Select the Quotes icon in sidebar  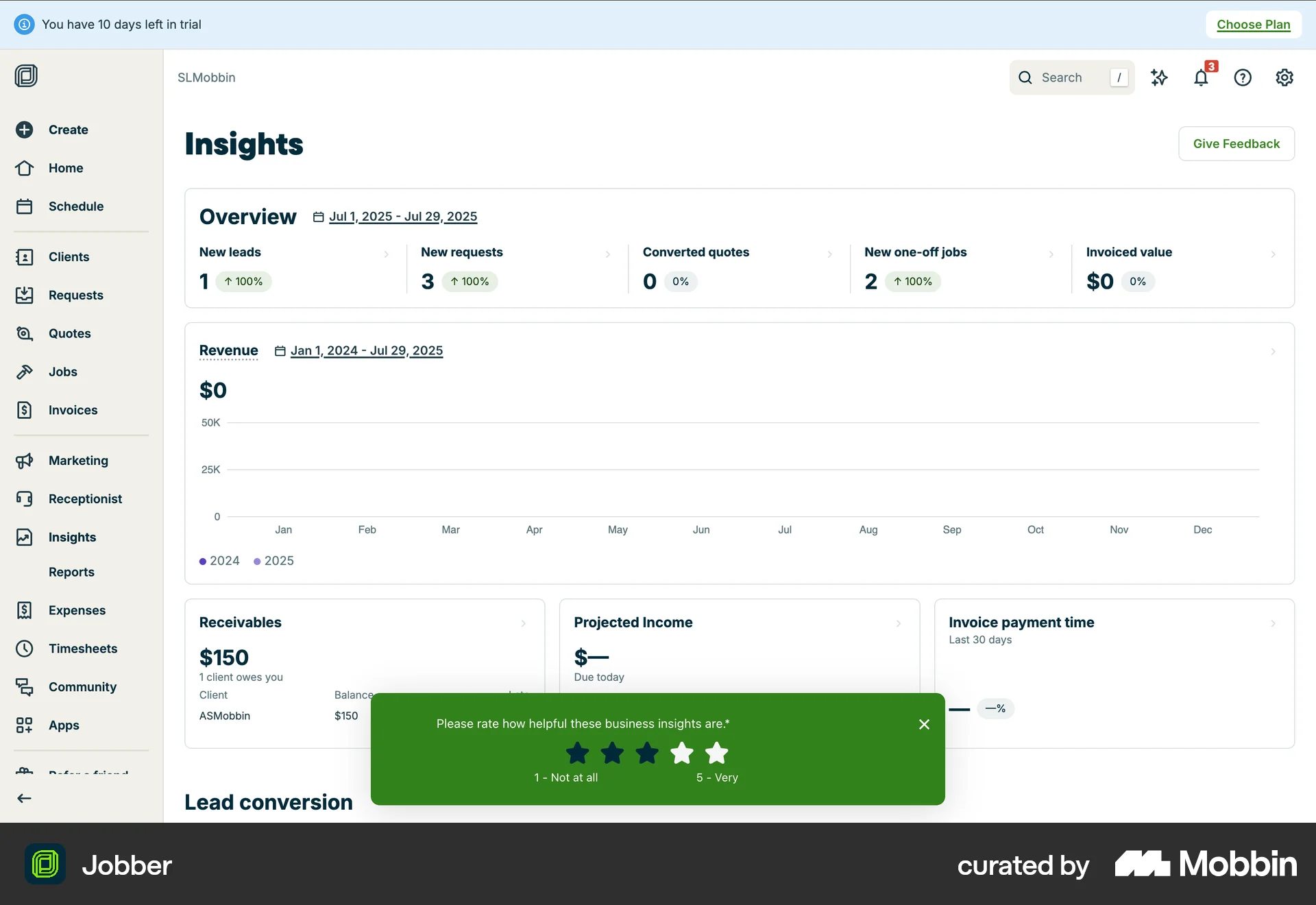click(x=25, y=333)
